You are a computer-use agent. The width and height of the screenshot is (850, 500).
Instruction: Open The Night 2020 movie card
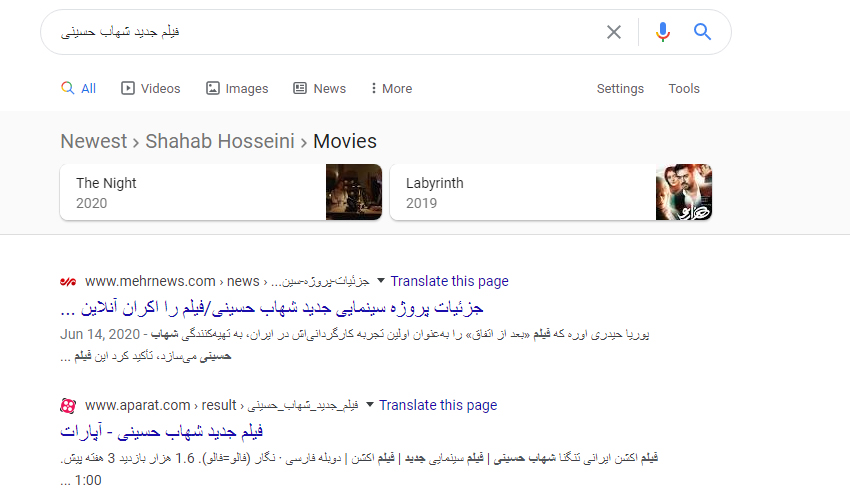[x=221, y=192]
